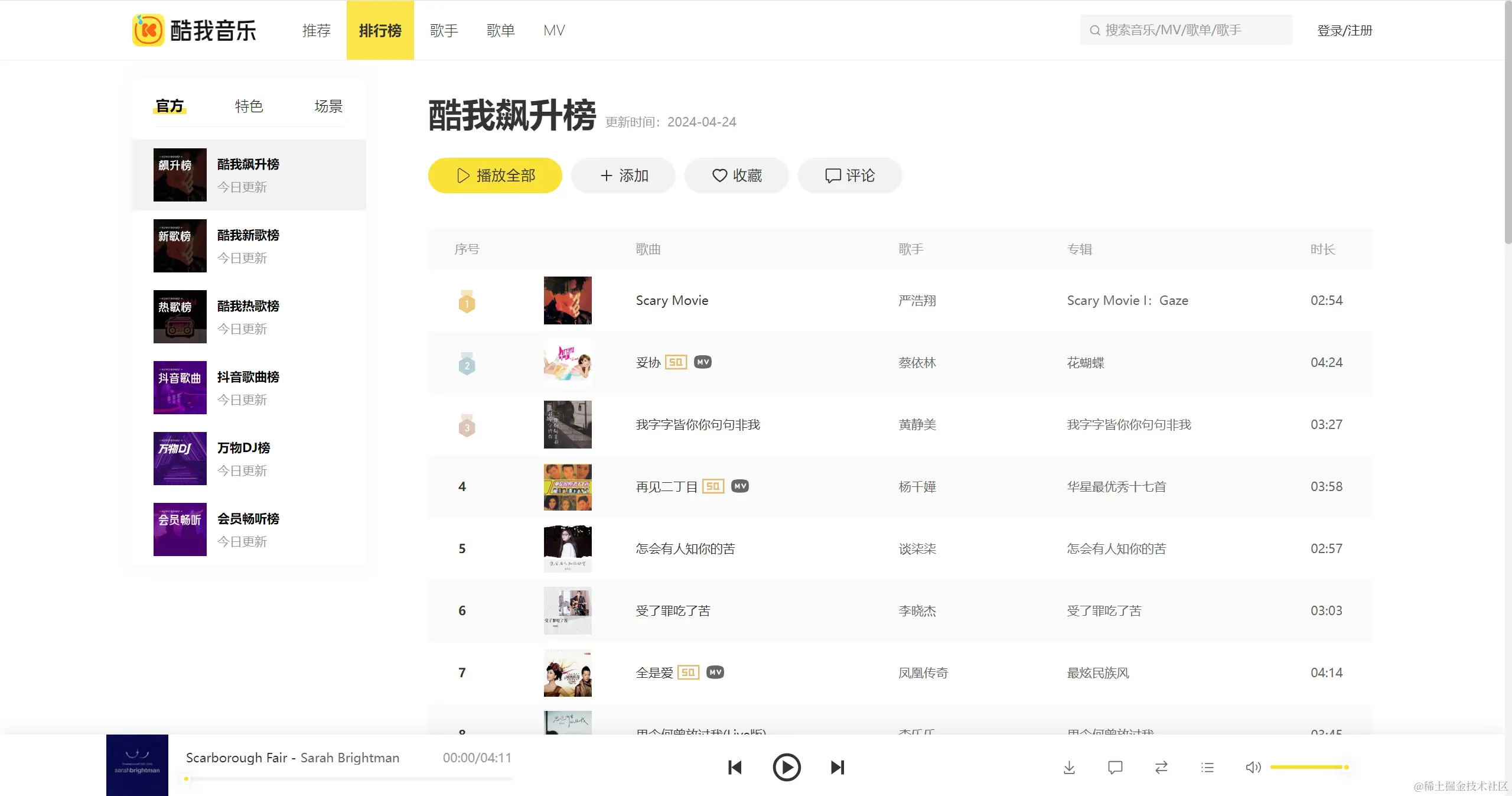Screen dimensions: 1512x796
Task: Click the play button in player bar
Action: coord(786,767)
